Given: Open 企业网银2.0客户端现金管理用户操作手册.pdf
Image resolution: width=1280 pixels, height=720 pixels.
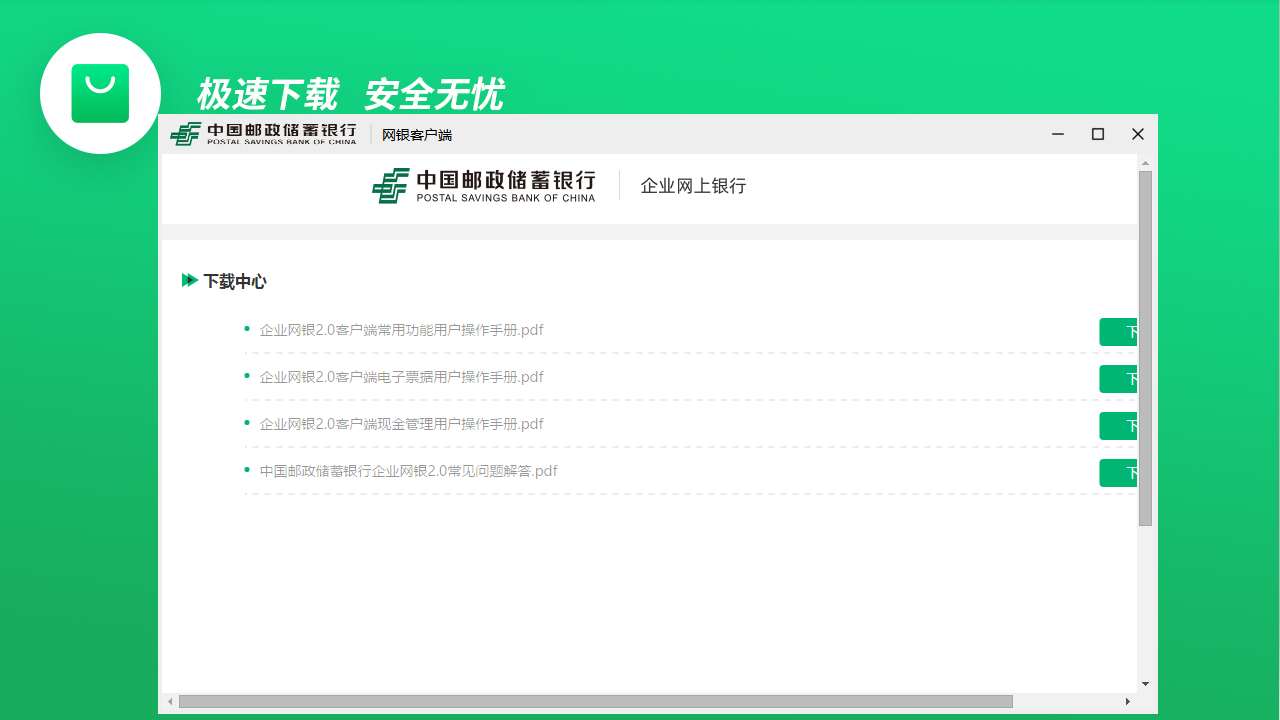Looking at the screenshot, I should (x=401, y=424).
